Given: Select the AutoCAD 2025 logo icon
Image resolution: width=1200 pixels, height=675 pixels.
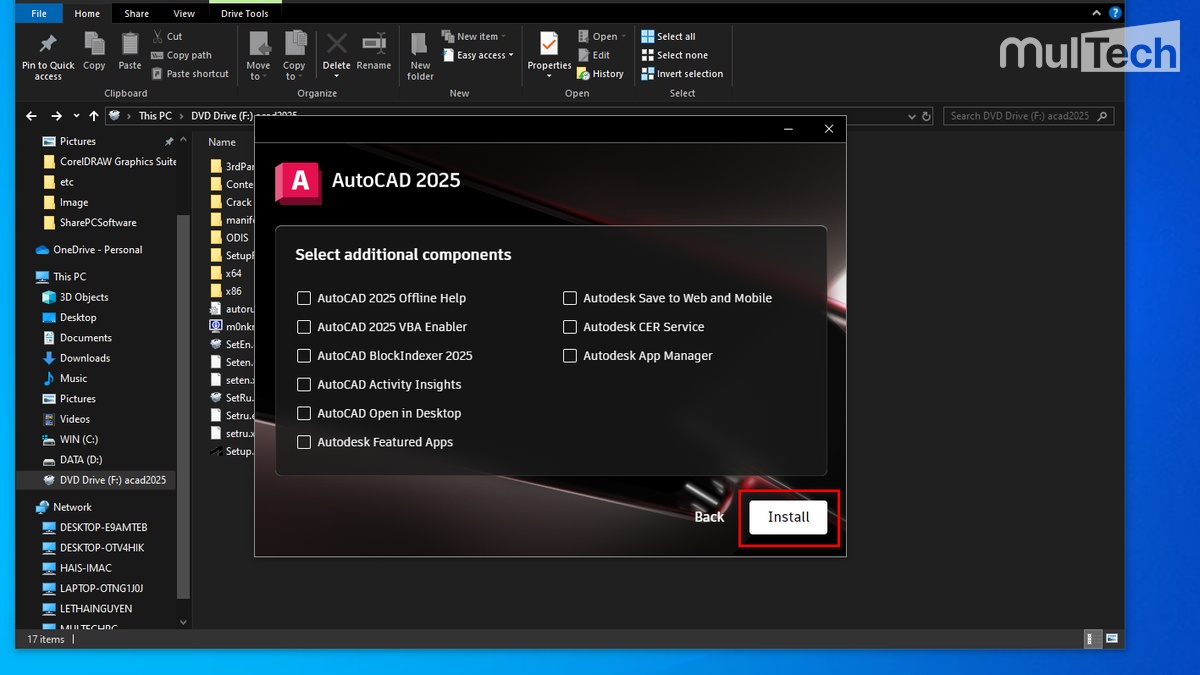Looking at the screenshot, I should 299,181.
